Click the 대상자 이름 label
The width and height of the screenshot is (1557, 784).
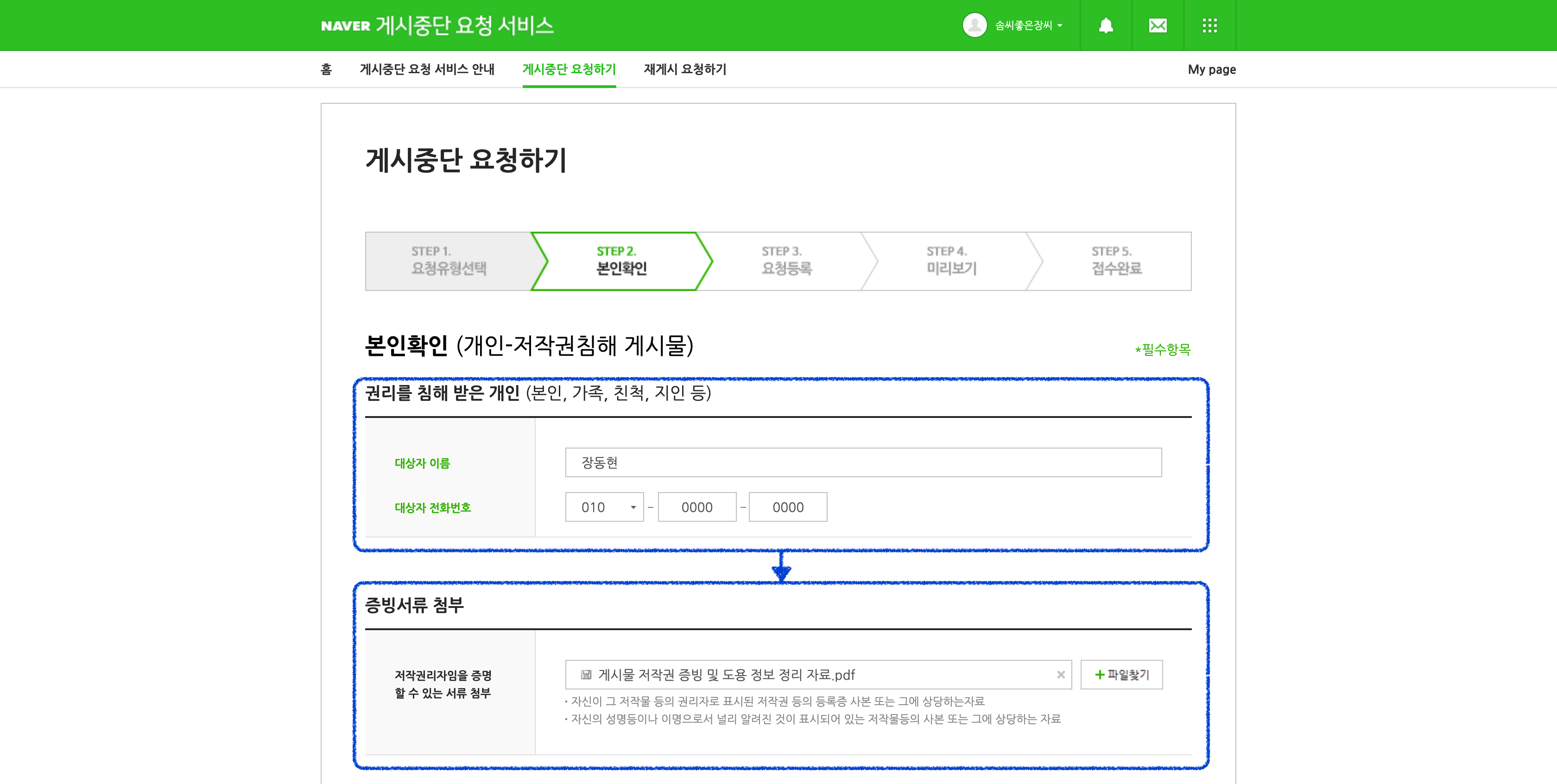(422, 463)
